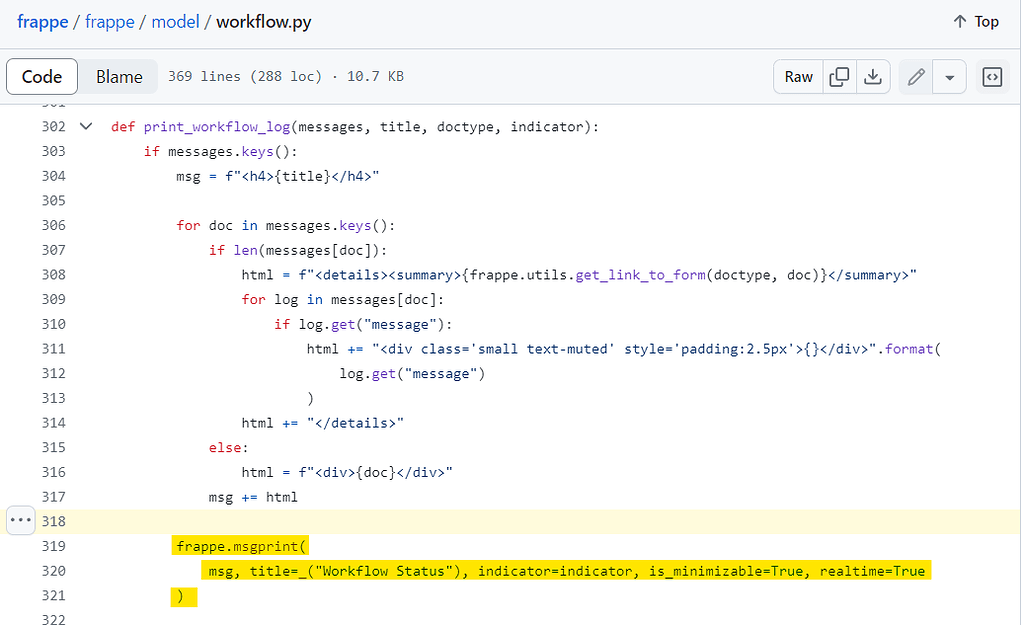Select line number 310
This screenshot has width=1024, height=625.
coord(54,324)
